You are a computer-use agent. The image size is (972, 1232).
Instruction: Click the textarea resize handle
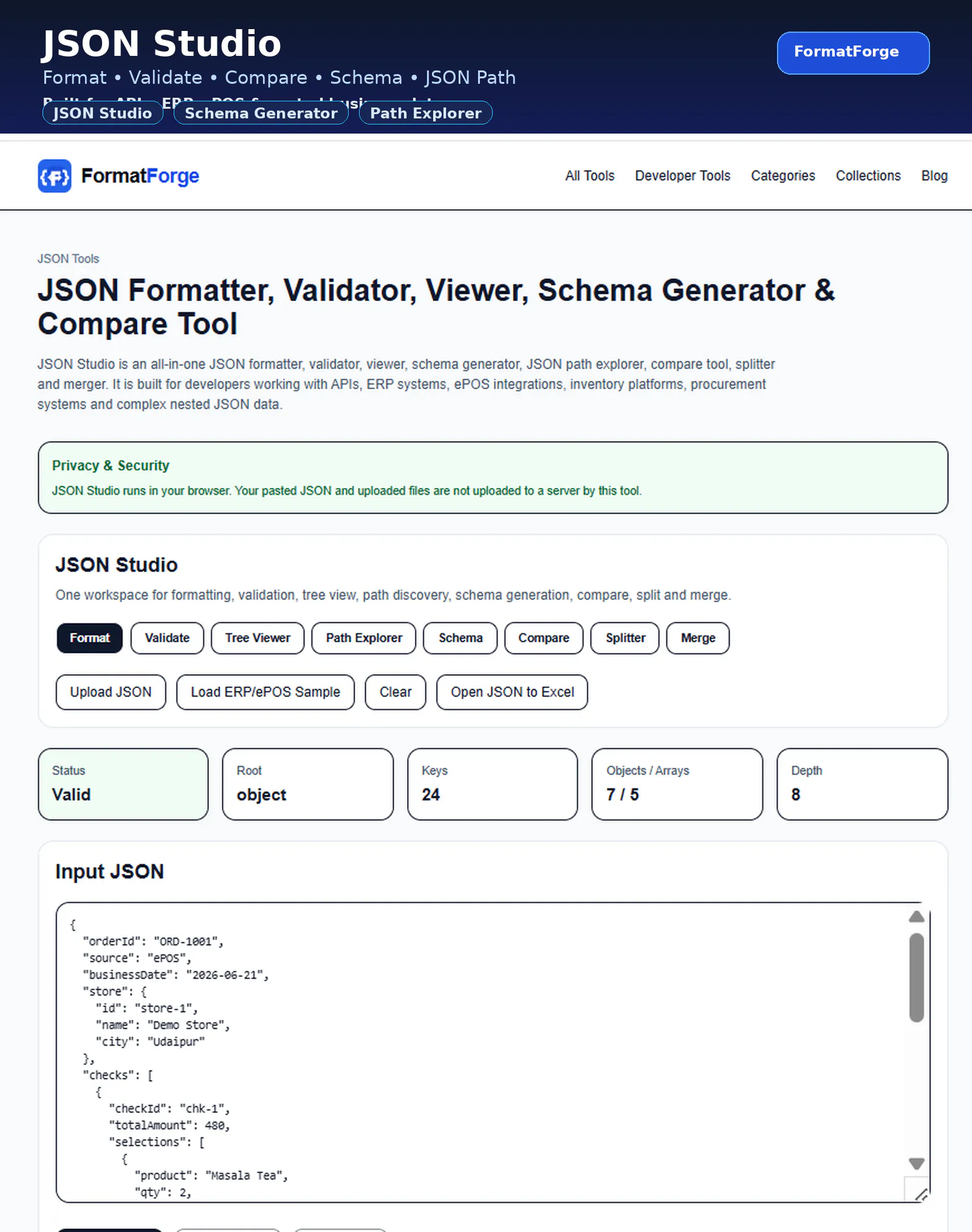921,1194
